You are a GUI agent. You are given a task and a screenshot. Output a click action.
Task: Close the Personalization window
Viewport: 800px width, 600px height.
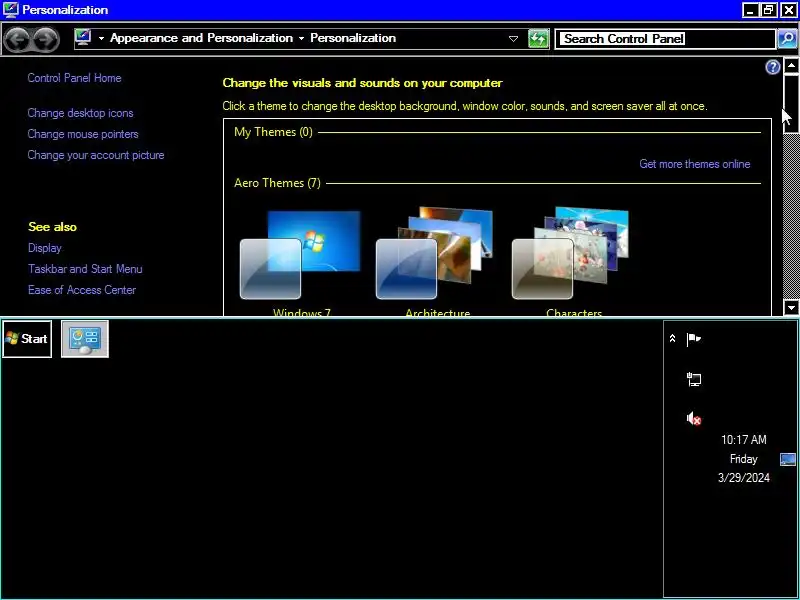coord(789,10)
